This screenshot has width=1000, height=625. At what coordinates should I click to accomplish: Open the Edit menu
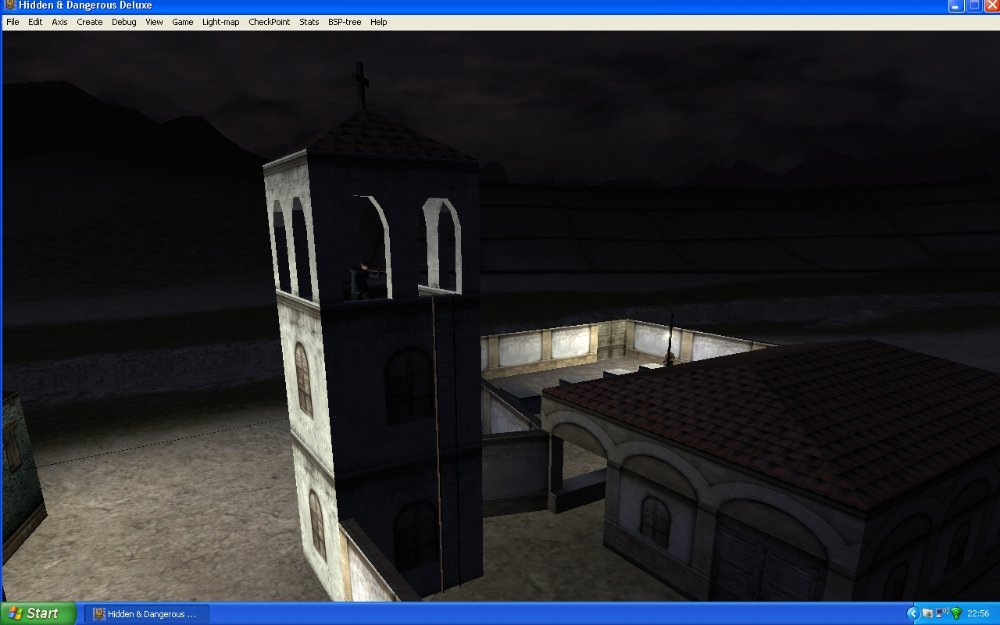tap(35, 22)
